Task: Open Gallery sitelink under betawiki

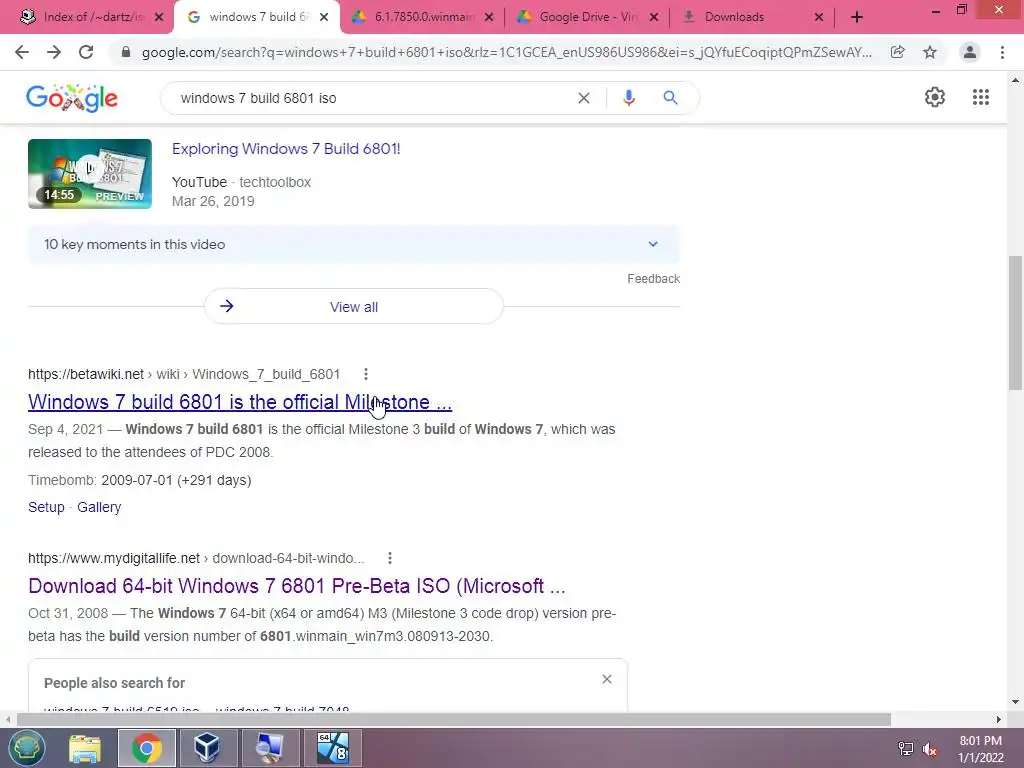Action: 99,507
